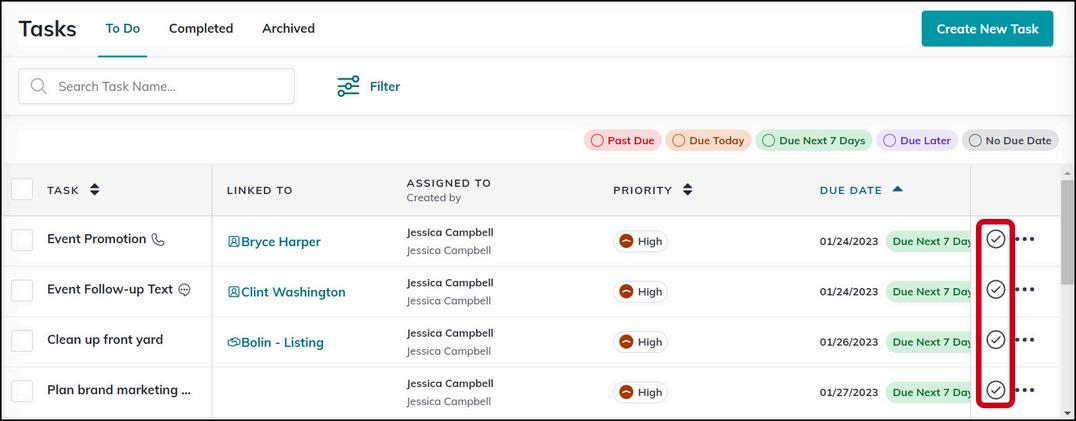Click the Create New Task button
The width and height of the screenshot is (1076, 421).
tap(987, 29)
